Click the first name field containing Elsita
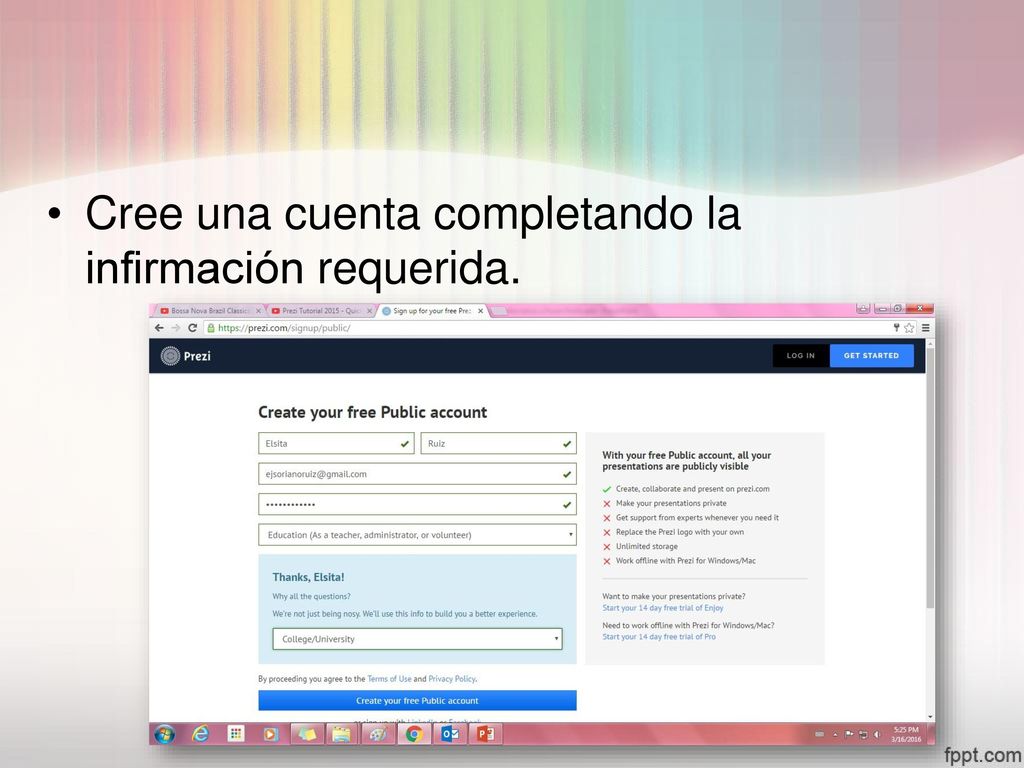The height and width of the screenshot is (768, 1024). pos(336,443)
